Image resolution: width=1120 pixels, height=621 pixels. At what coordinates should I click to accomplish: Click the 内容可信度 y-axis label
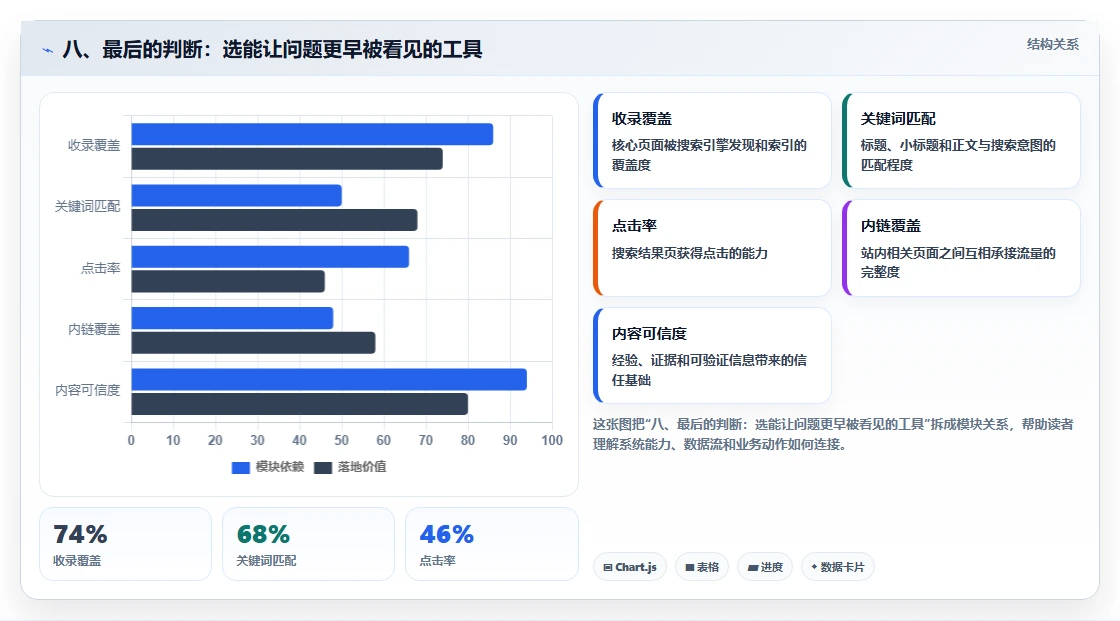[x=87, y=390]
